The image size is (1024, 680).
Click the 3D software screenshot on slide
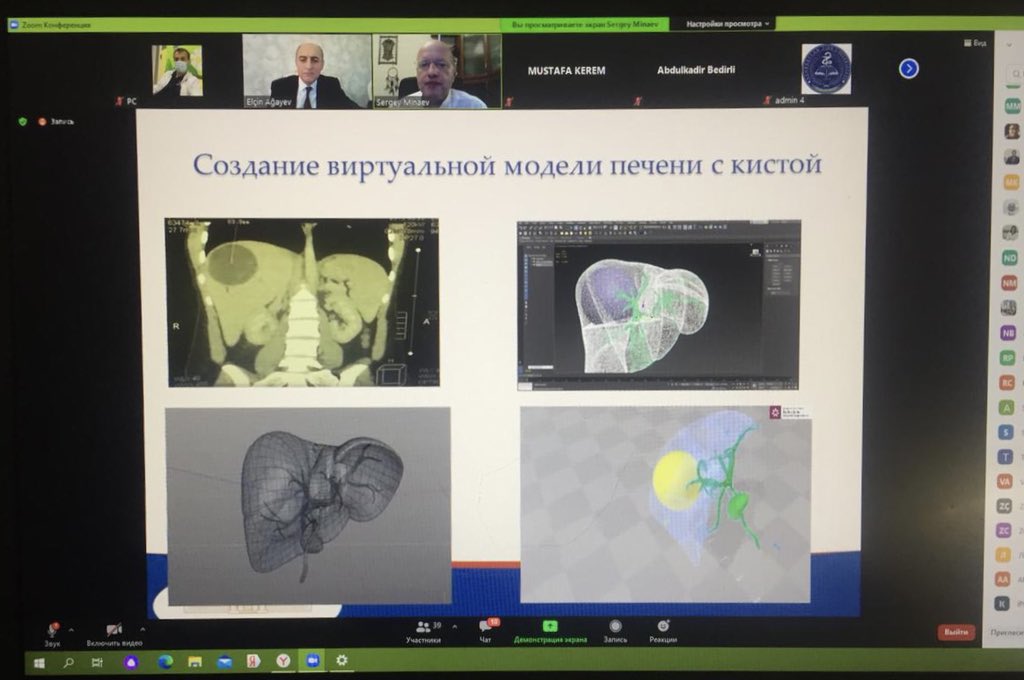(659, 305)
